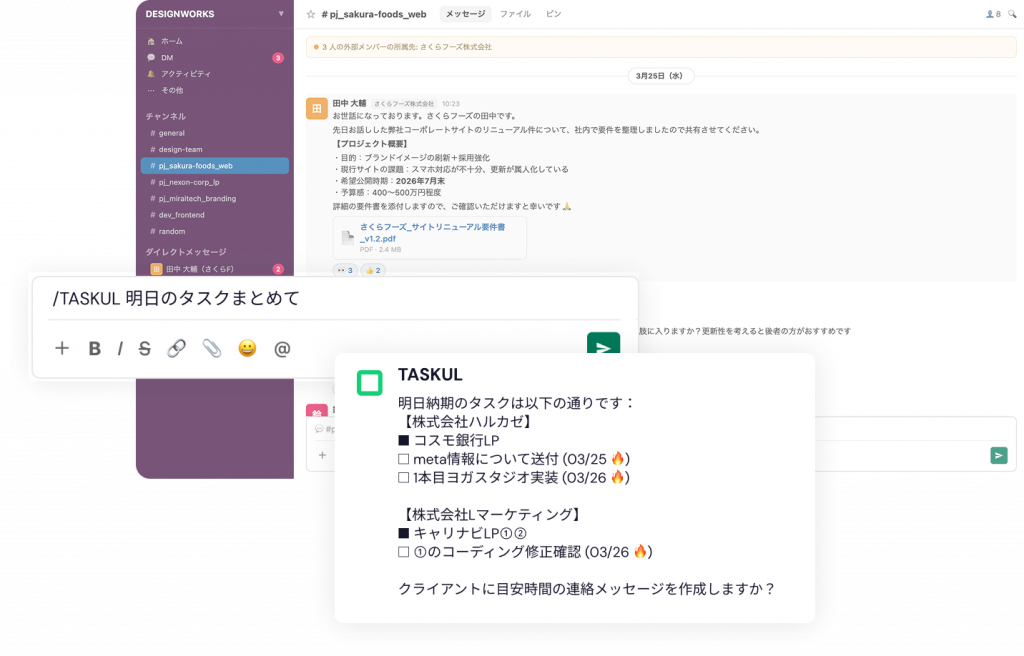Click the speech bubble icon beside DM

(152, 57)
